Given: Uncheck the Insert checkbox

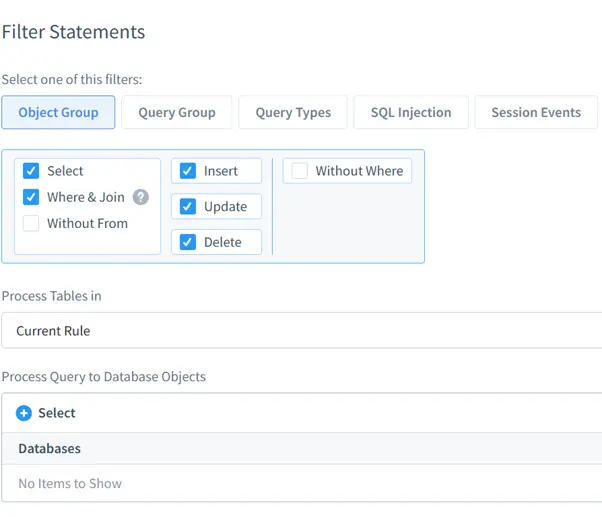Looking at the screenshot, I should tap(188, 171).
